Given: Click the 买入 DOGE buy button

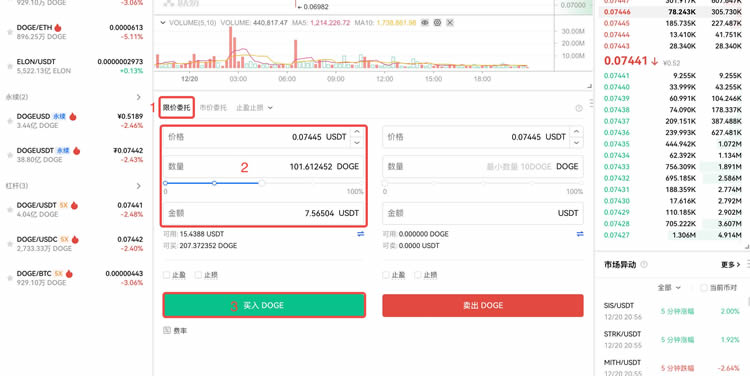Looking at the screenshot, I should (264, 305).
